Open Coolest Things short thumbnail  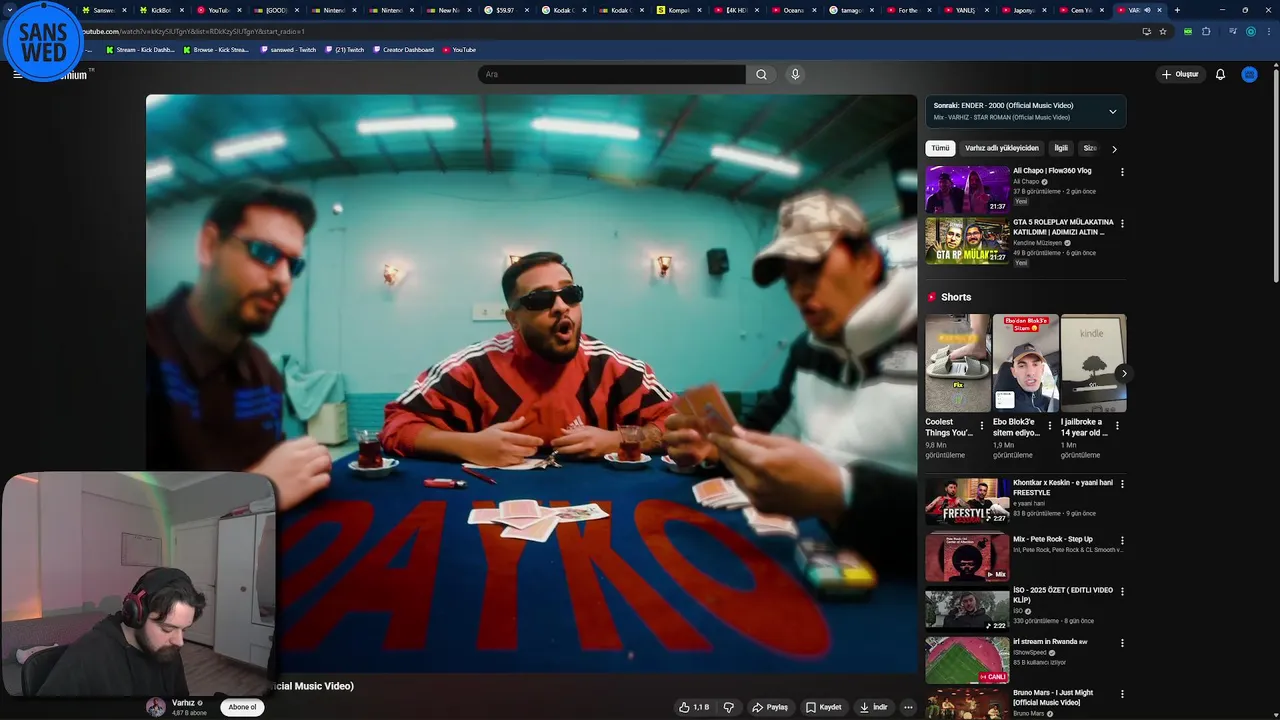958,363
